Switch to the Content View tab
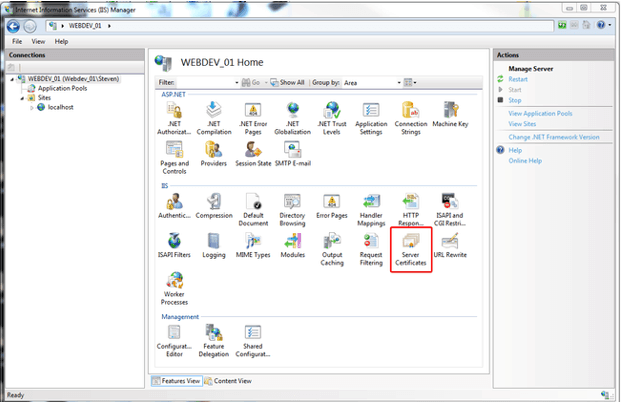 [x=228, y=381]
